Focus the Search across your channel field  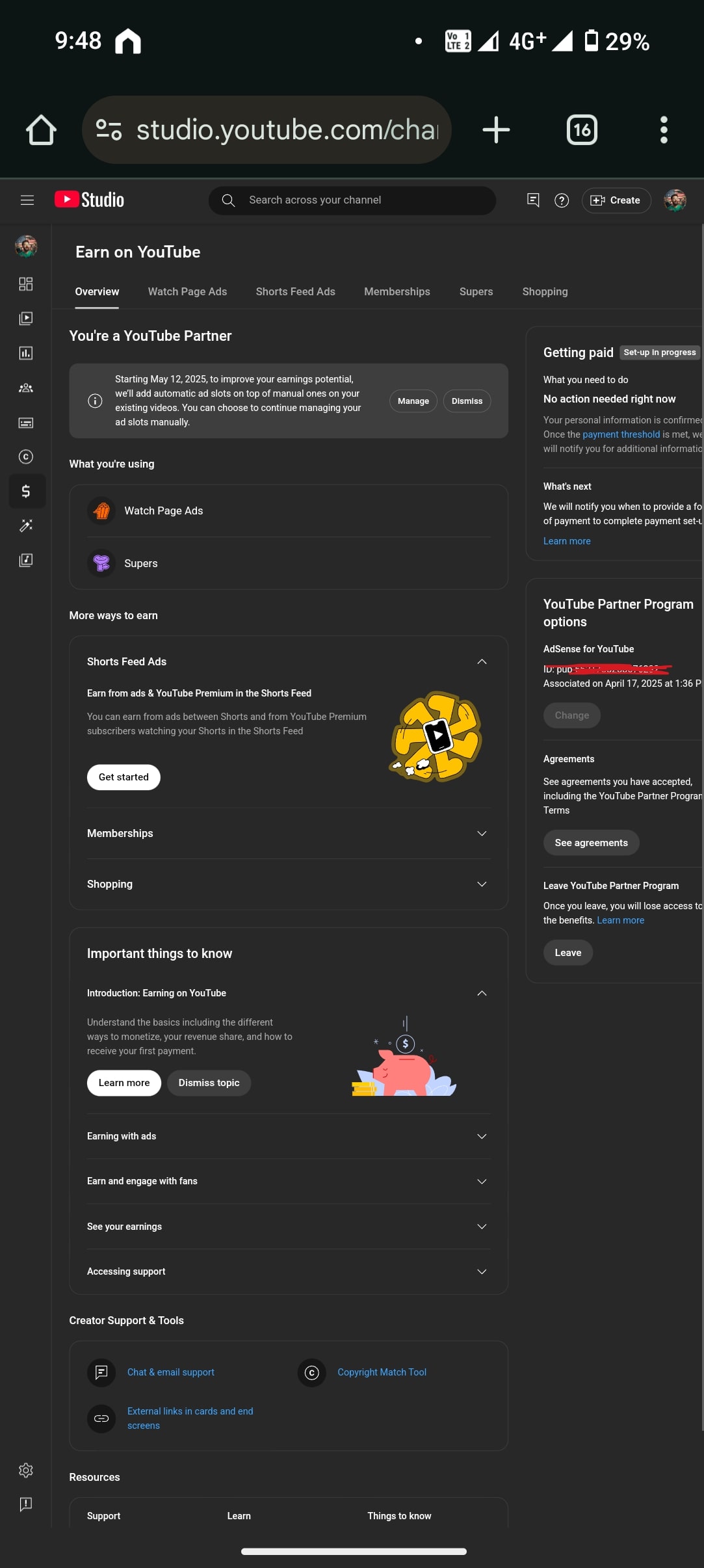pyautogui.click(x=352, y=200)
